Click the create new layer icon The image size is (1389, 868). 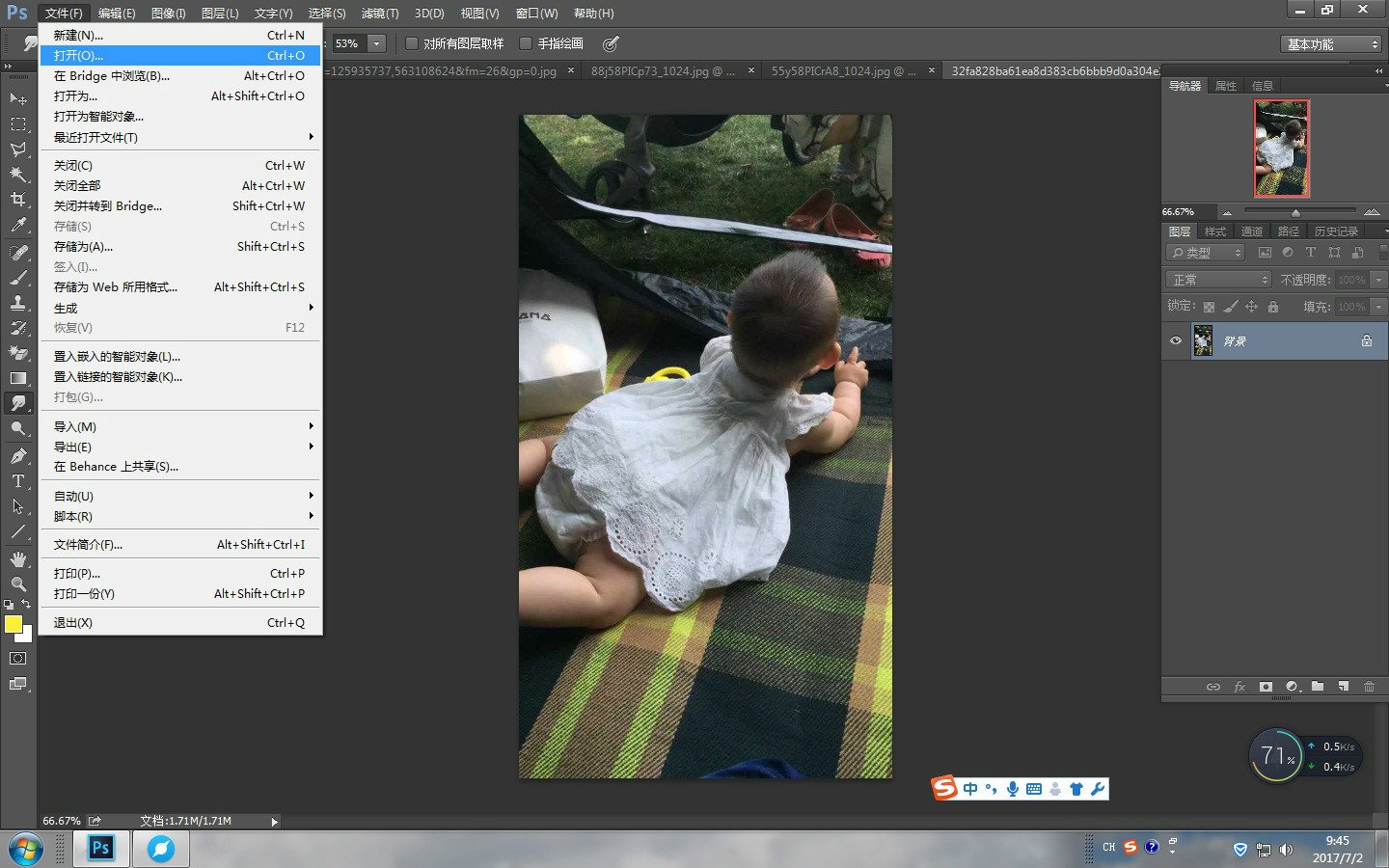click(1343, 687)
